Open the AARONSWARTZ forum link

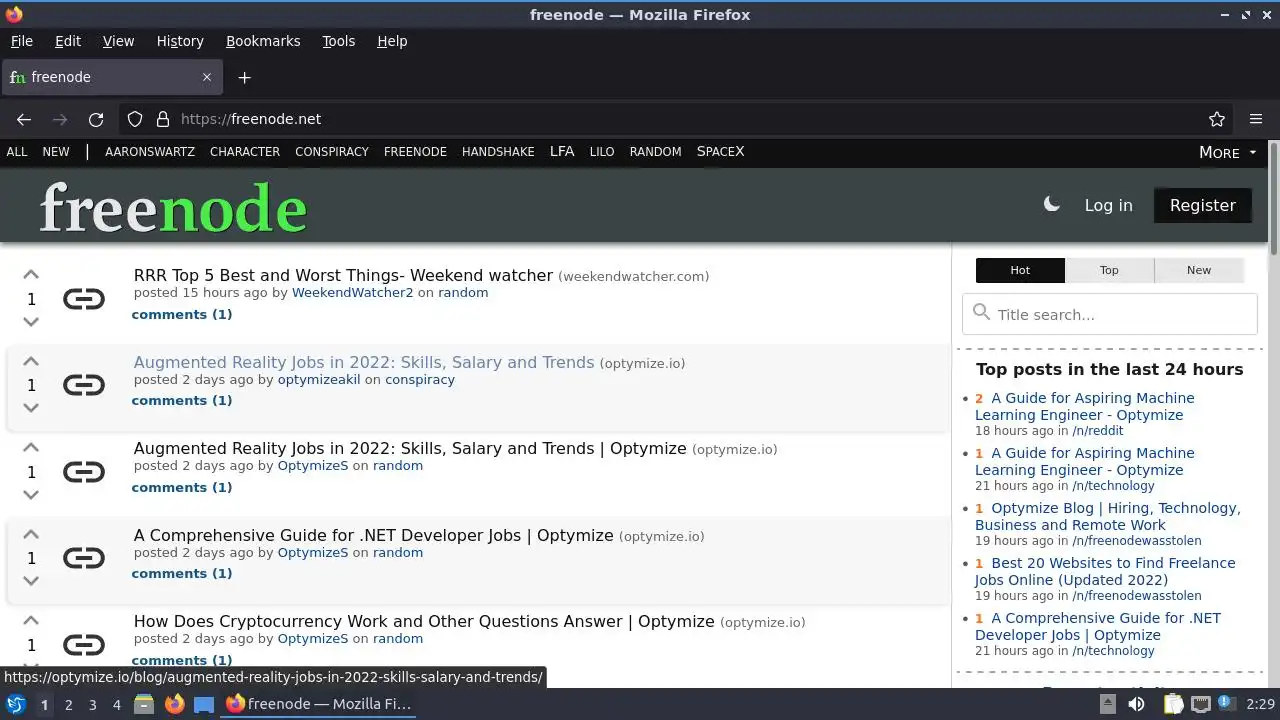click(150, 152)
